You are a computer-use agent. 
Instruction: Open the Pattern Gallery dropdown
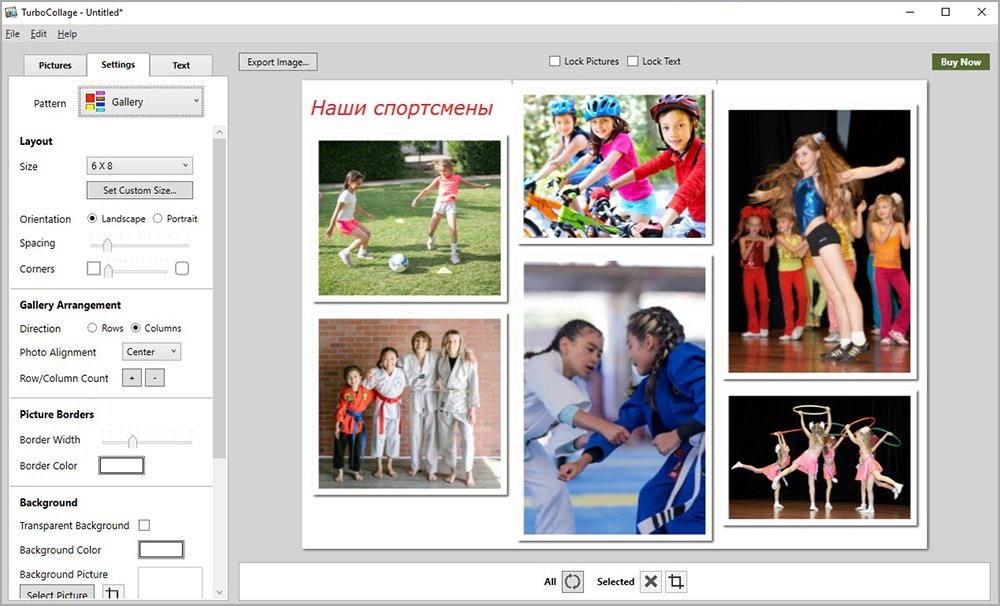click(141, 102)
